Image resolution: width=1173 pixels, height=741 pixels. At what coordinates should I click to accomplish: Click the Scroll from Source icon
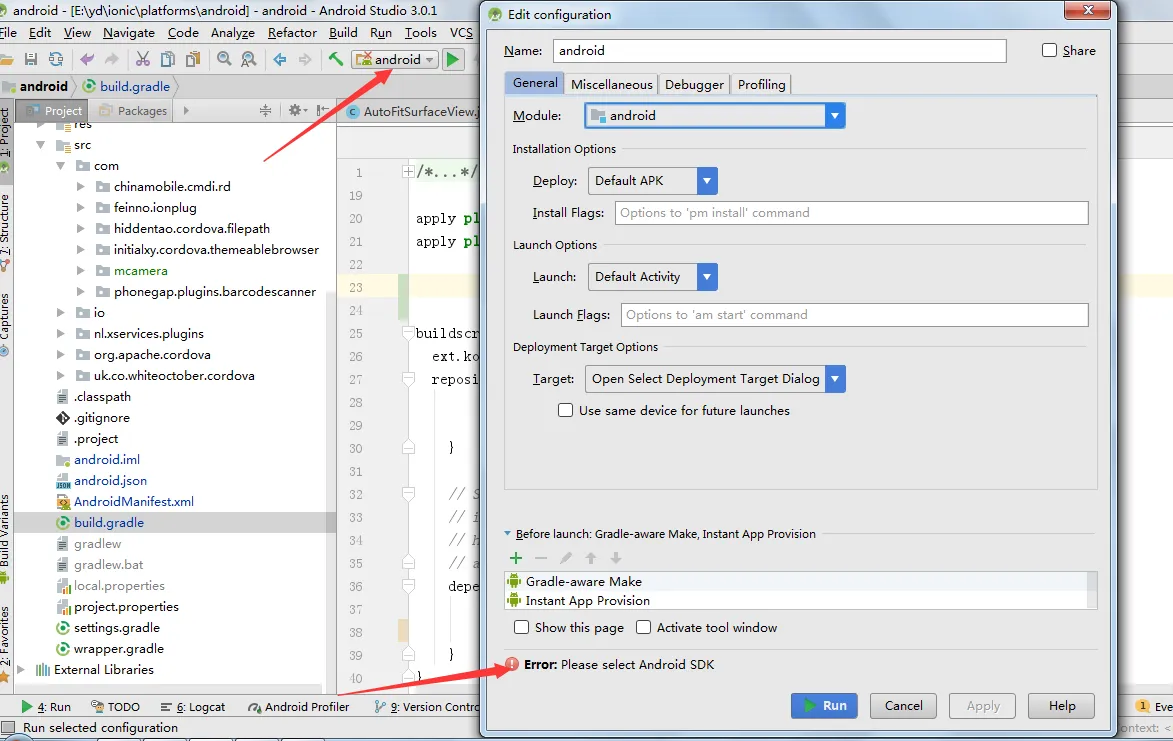tap(266, 111)
